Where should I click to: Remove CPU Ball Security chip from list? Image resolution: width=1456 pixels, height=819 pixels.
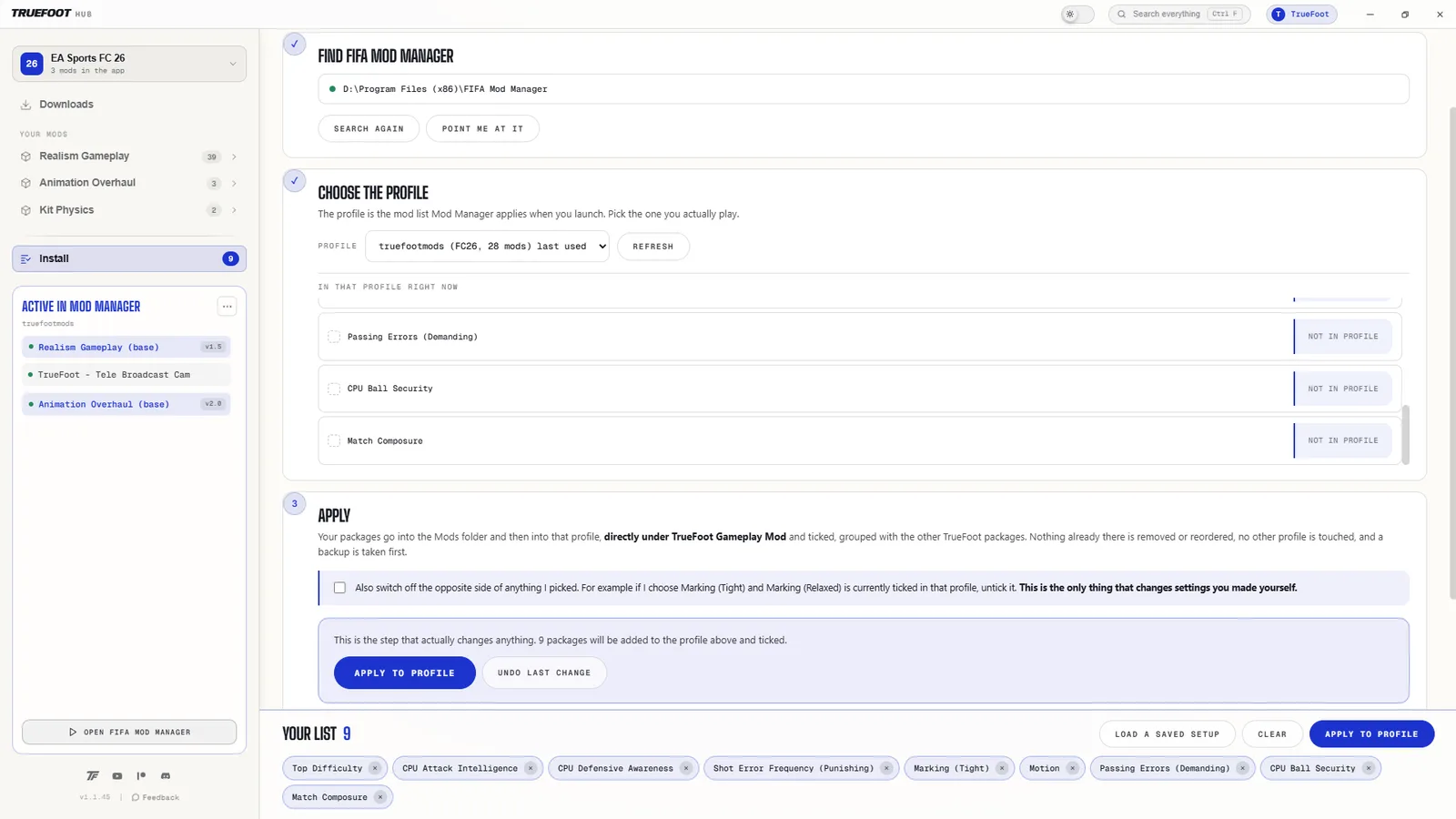[1368, 768]
